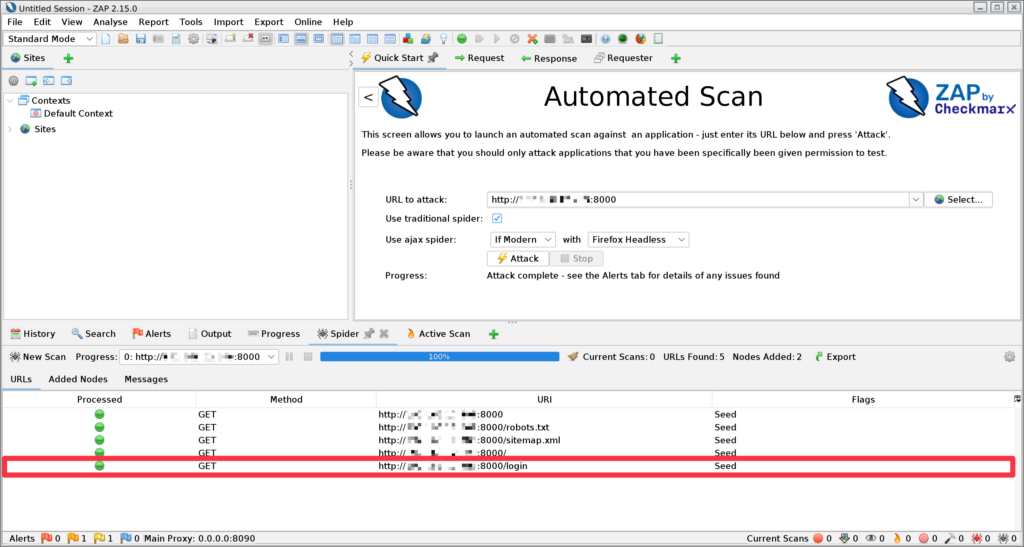Screen dimensions: 1024x547
Task: Switch to the Active Scan tab
Action: click(x=438, y=334)
